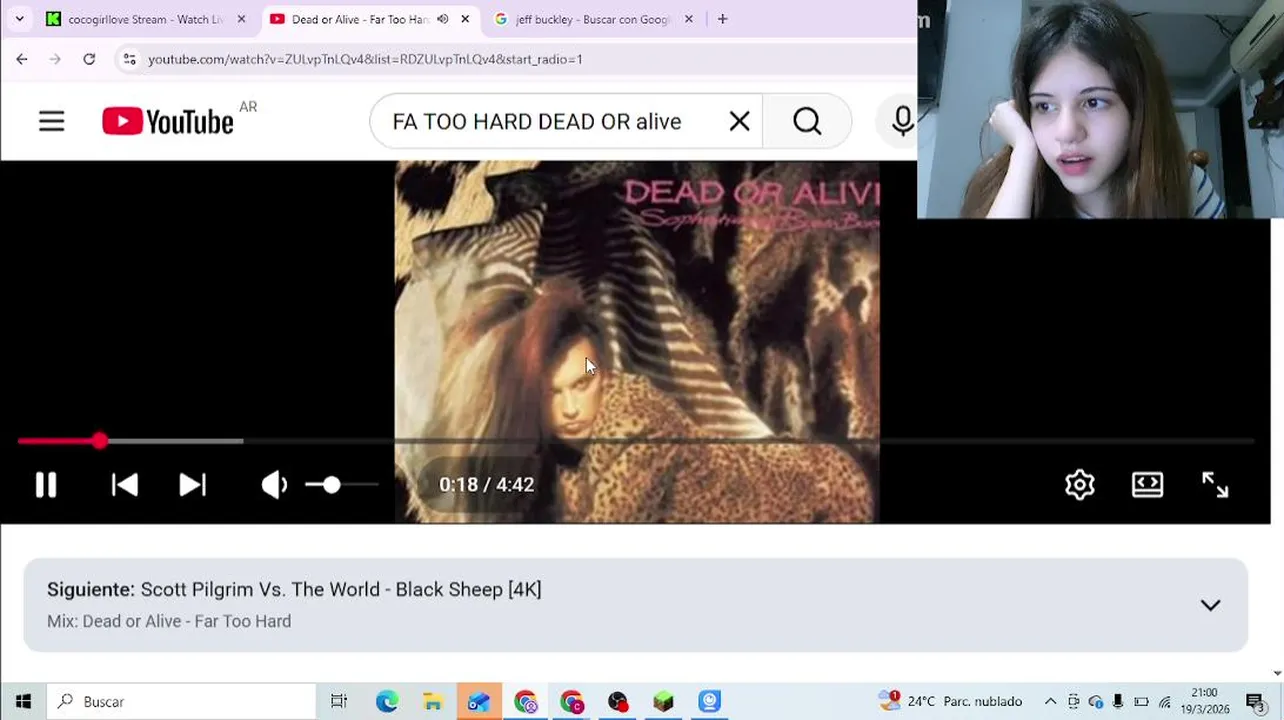The height and width of the screenshot is (720, 1284).
Task: Open the clock showing 21:00
Action: click(x=1204, y=701)
